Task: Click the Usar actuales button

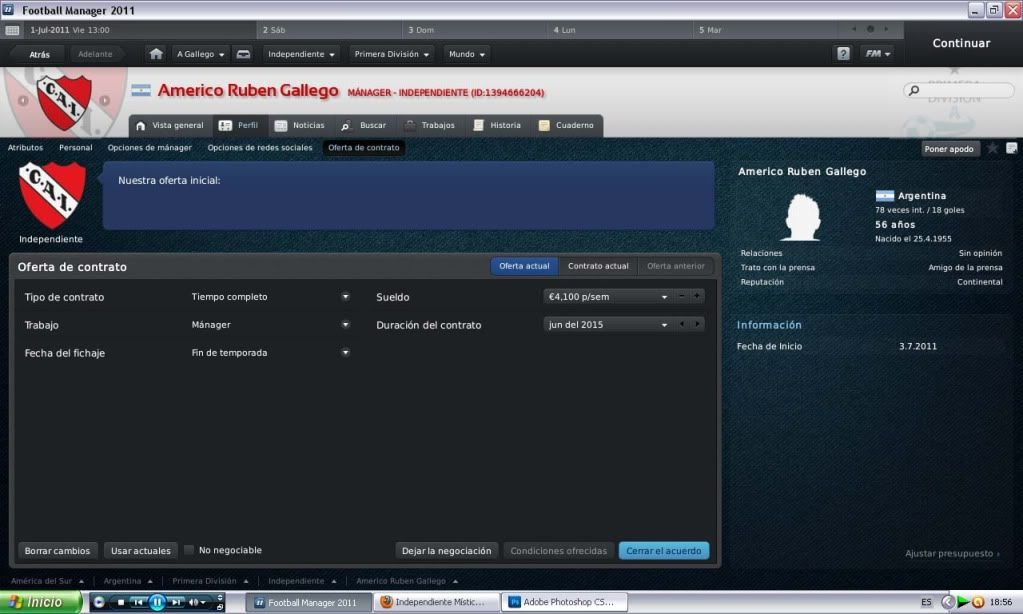Action: (141, 551)
